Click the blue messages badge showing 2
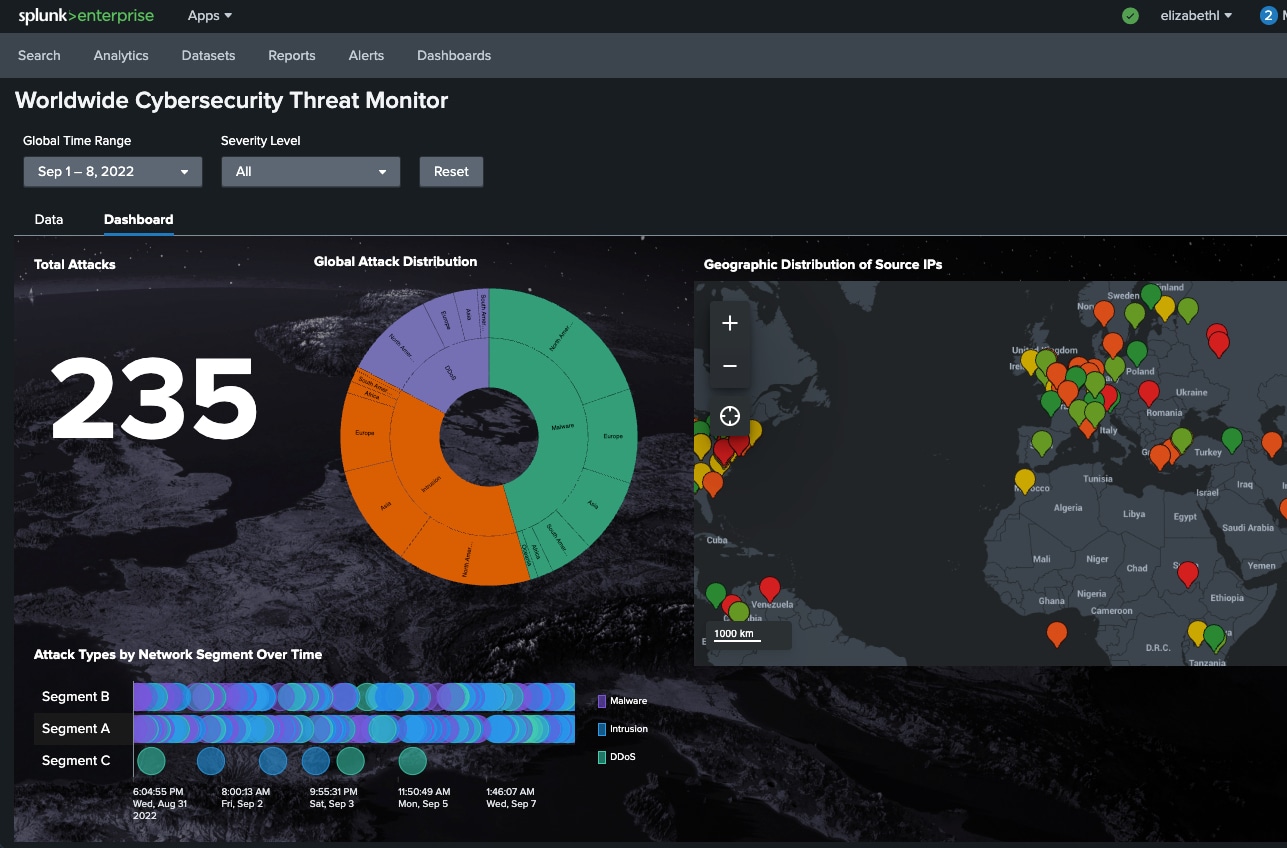 tap(1268, 16)
